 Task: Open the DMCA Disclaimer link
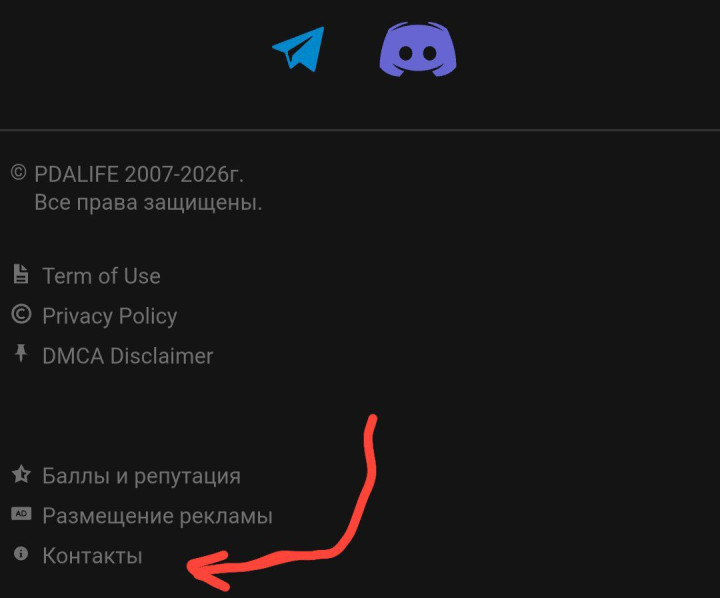pos(128,356)
